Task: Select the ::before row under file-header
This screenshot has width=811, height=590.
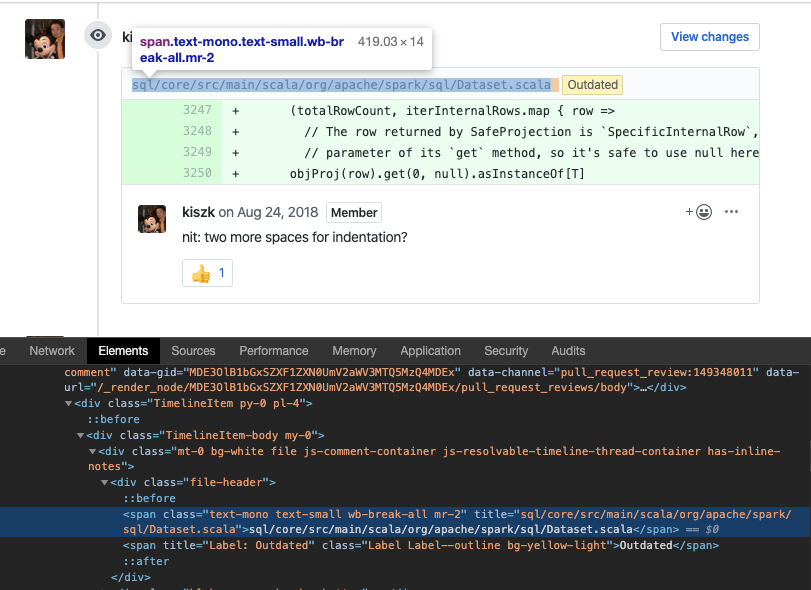Action: (x=149, y=498)
